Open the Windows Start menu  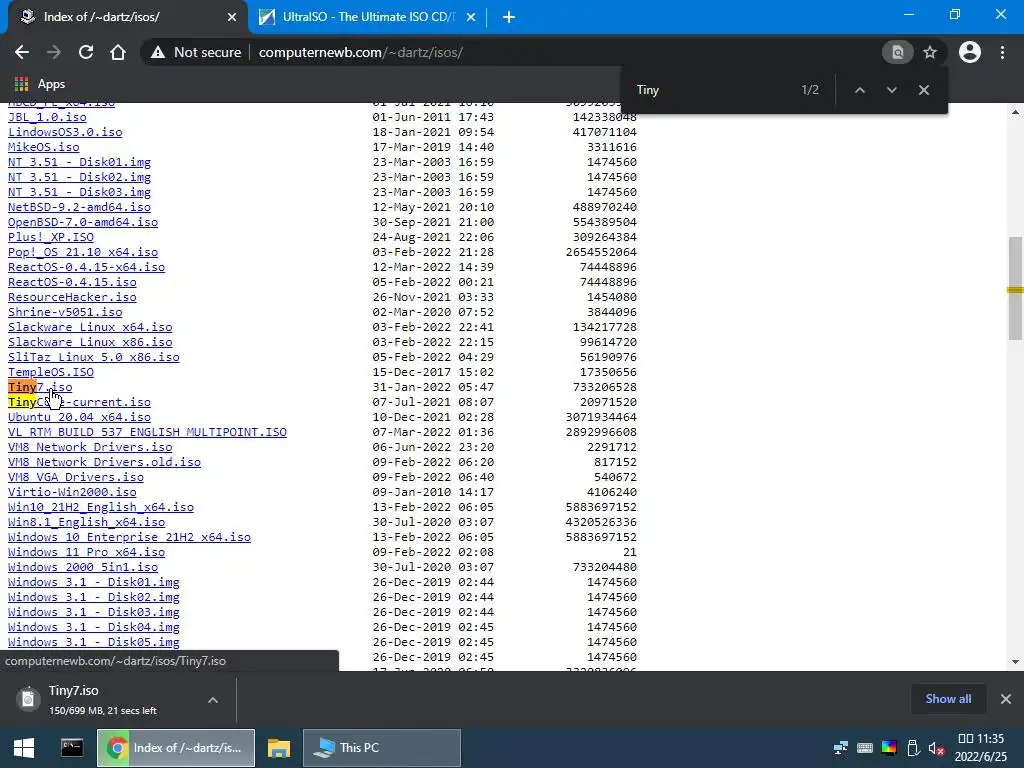24,748
